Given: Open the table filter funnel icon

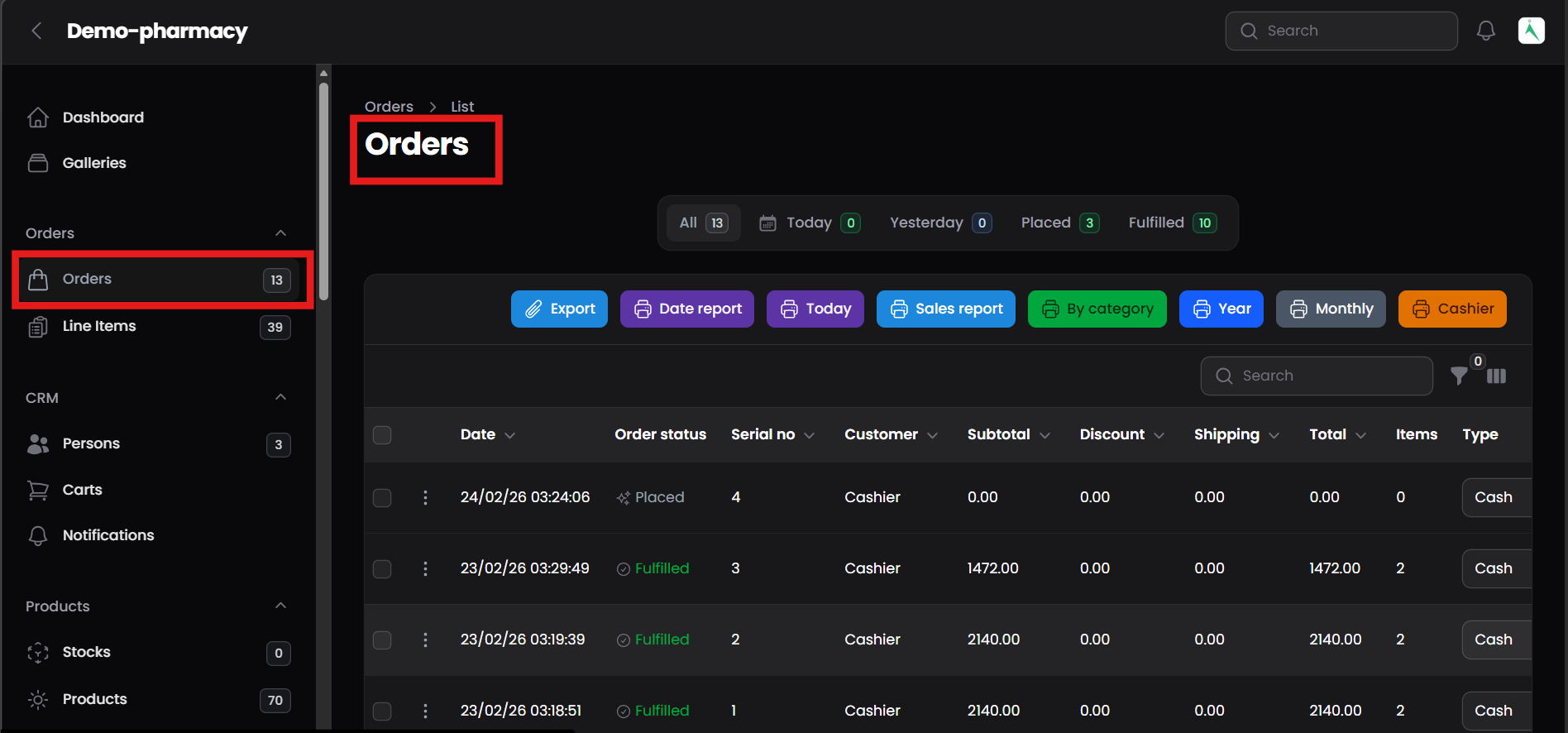Looking at the screenshot, I should pos(1459,376).
